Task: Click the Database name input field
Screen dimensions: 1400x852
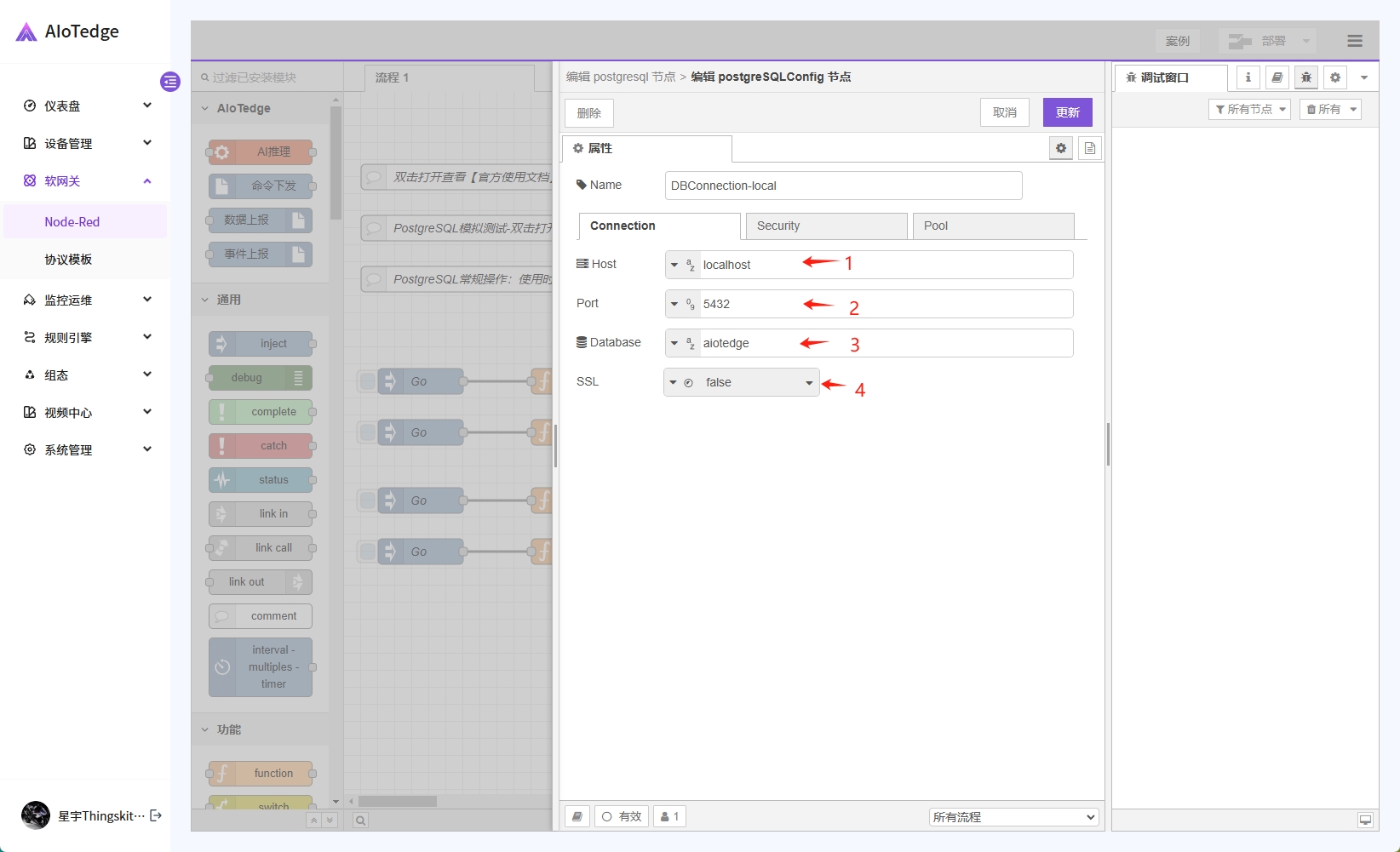Action: tap(884, 343)
